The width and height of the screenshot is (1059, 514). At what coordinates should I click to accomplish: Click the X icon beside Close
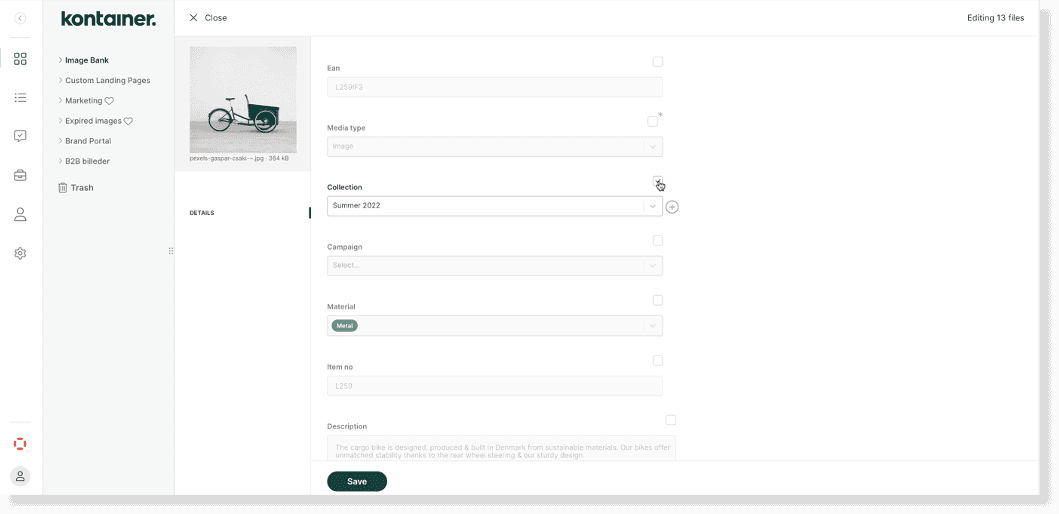coord(194,18)
